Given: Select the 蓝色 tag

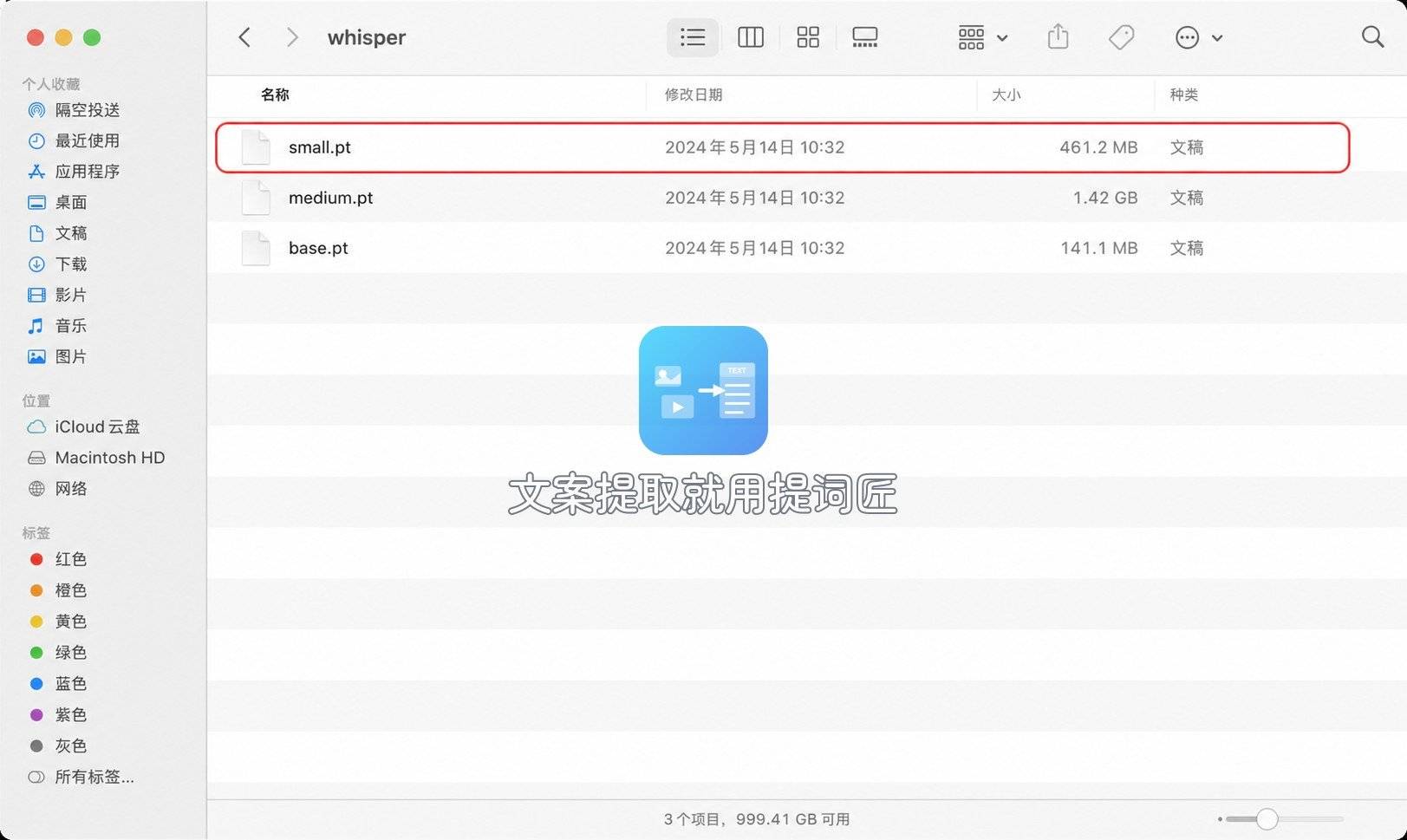Looking at the screenshot, I should (70, 684).
